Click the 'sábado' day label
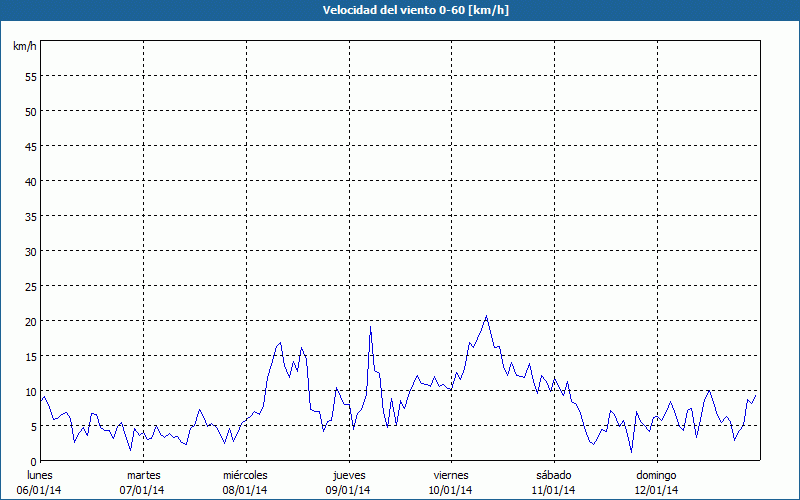 coord(553,475)
